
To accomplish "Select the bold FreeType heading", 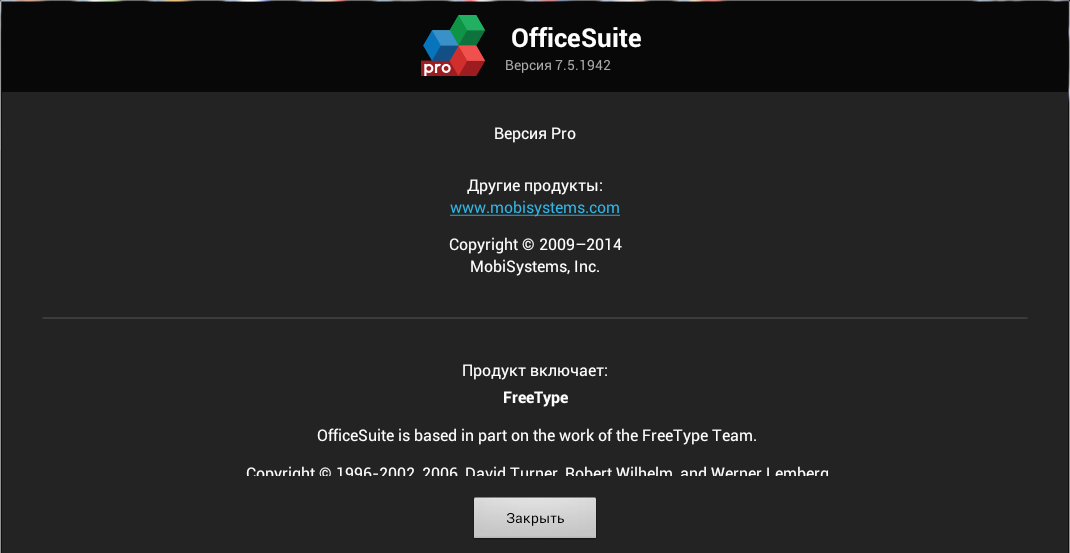I will pyautogui.click(x=535, y=398).
